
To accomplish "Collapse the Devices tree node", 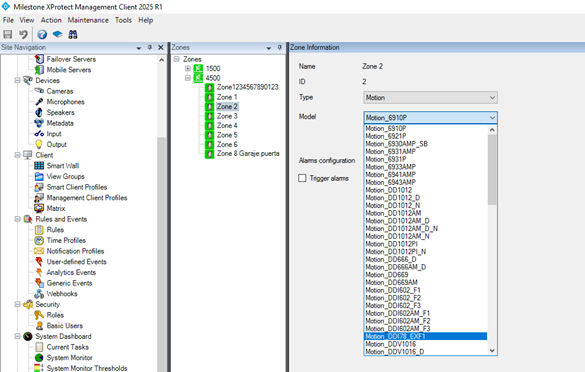I will [17, 80].
